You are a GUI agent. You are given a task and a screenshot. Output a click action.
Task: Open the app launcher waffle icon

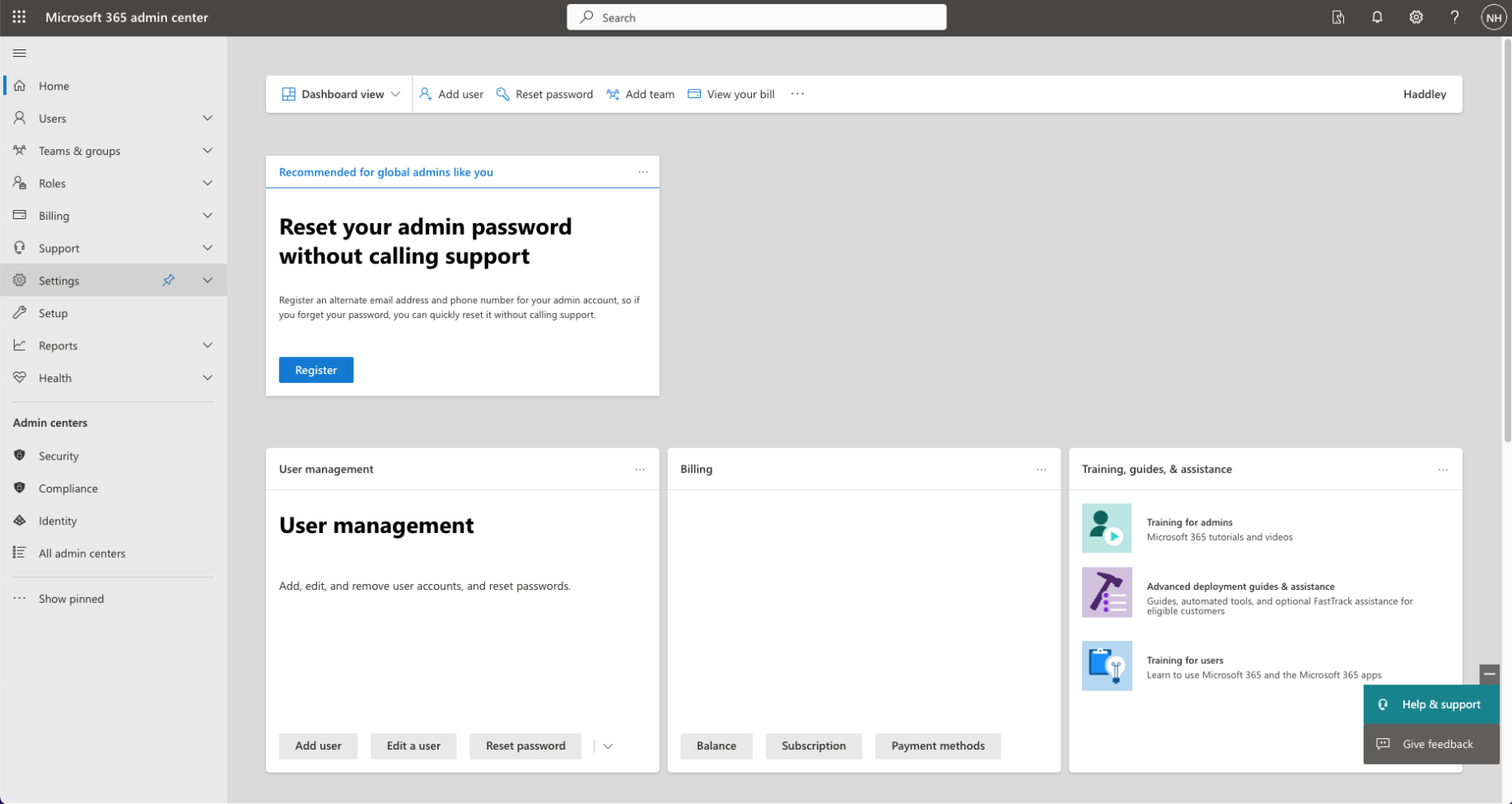(19, 17)
